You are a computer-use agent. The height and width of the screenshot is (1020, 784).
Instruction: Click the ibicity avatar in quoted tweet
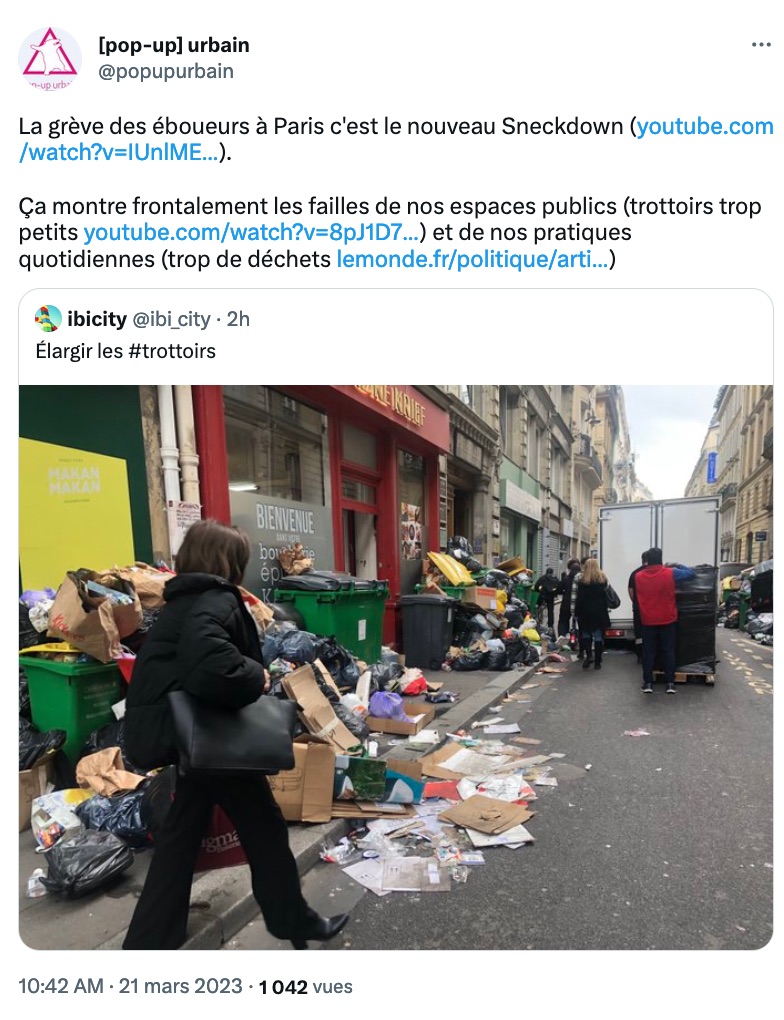[x=48, y=318]
